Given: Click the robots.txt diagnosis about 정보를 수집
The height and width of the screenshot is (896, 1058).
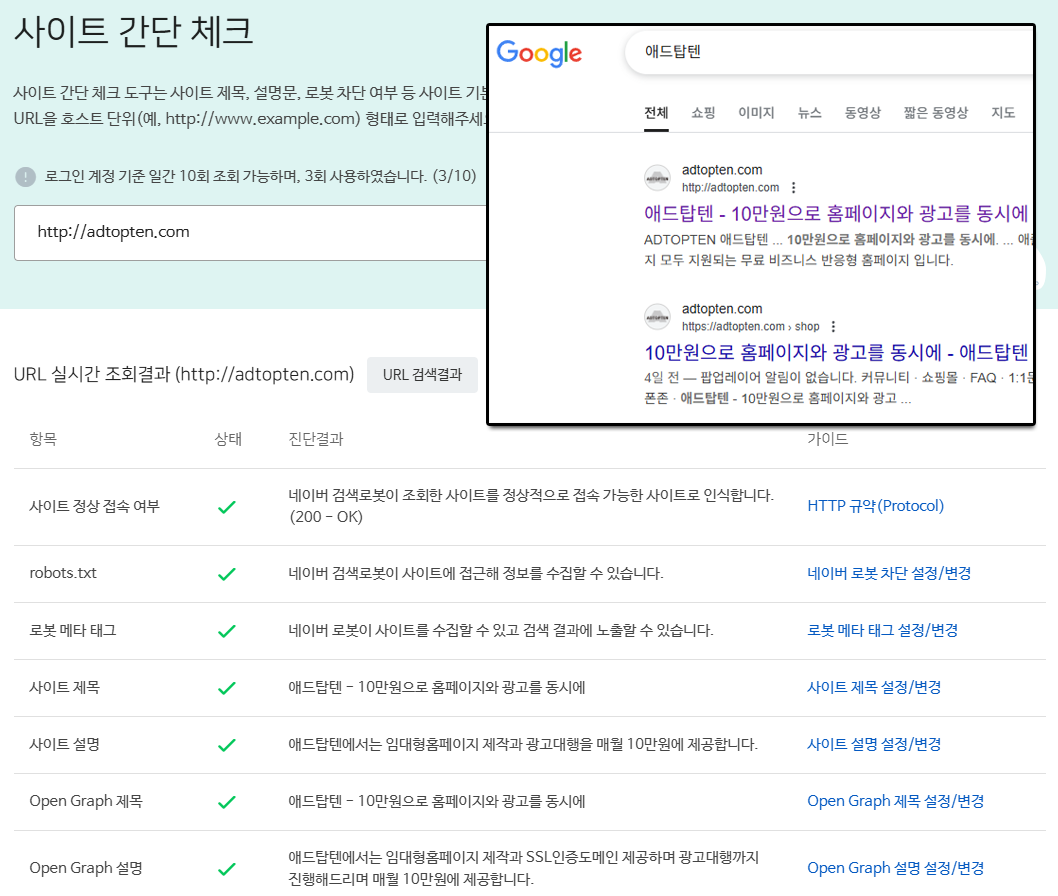Looking at the screenshot, I should coord(476,573).
